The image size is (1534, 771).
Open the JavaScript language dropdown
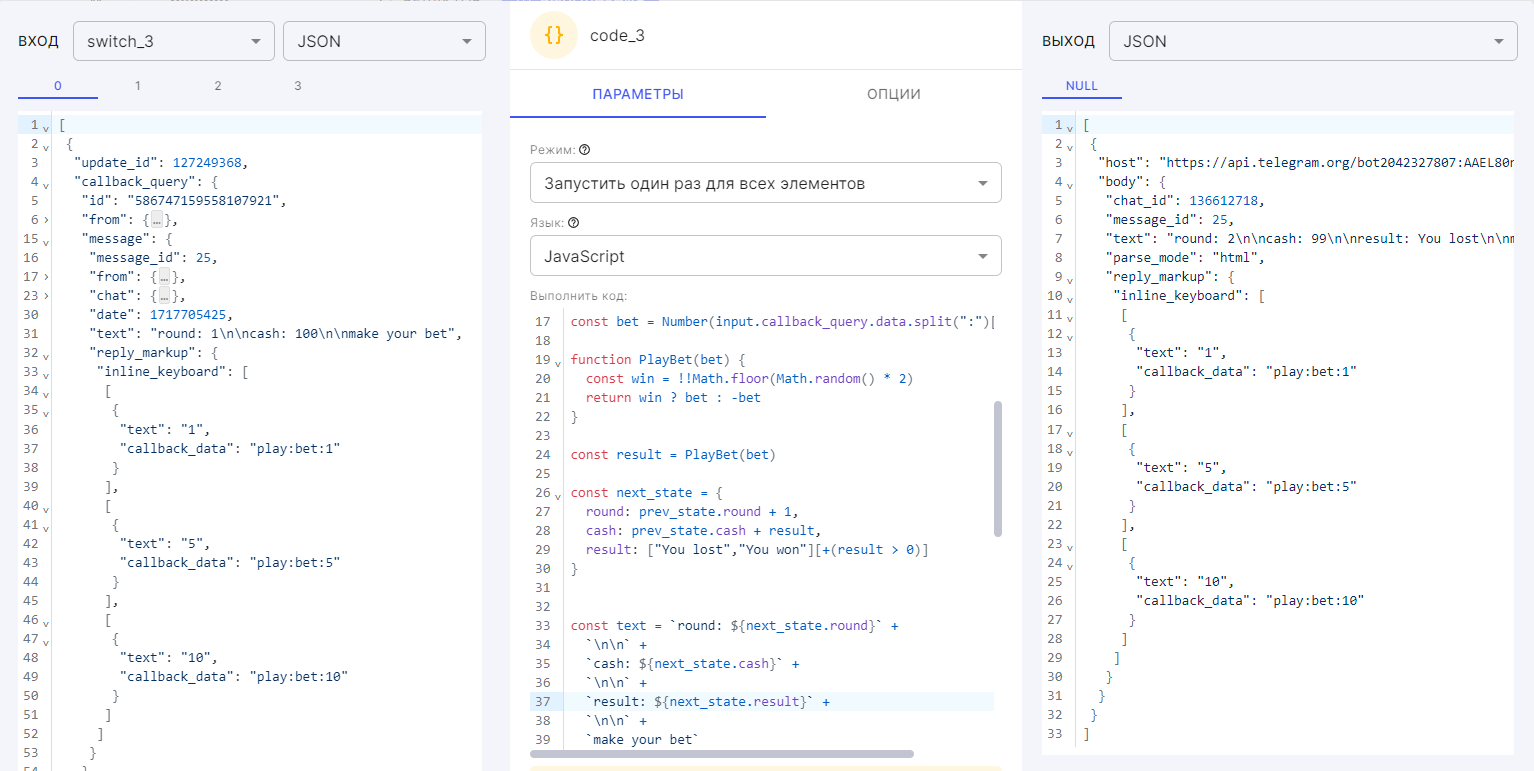click(766, 256)
